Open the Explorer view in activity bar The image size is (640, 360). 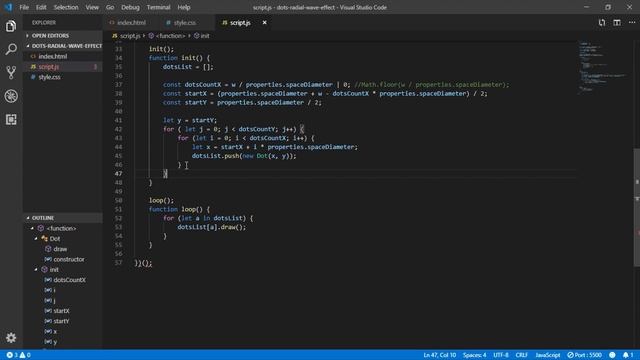point(11,26)
